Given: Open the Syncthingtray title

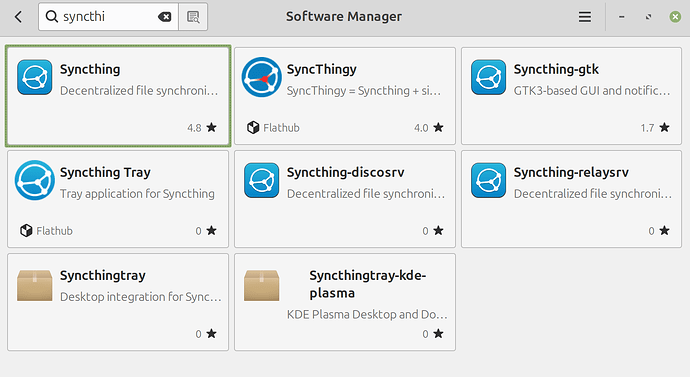Looking at the screenshot, I should [103, 275].
